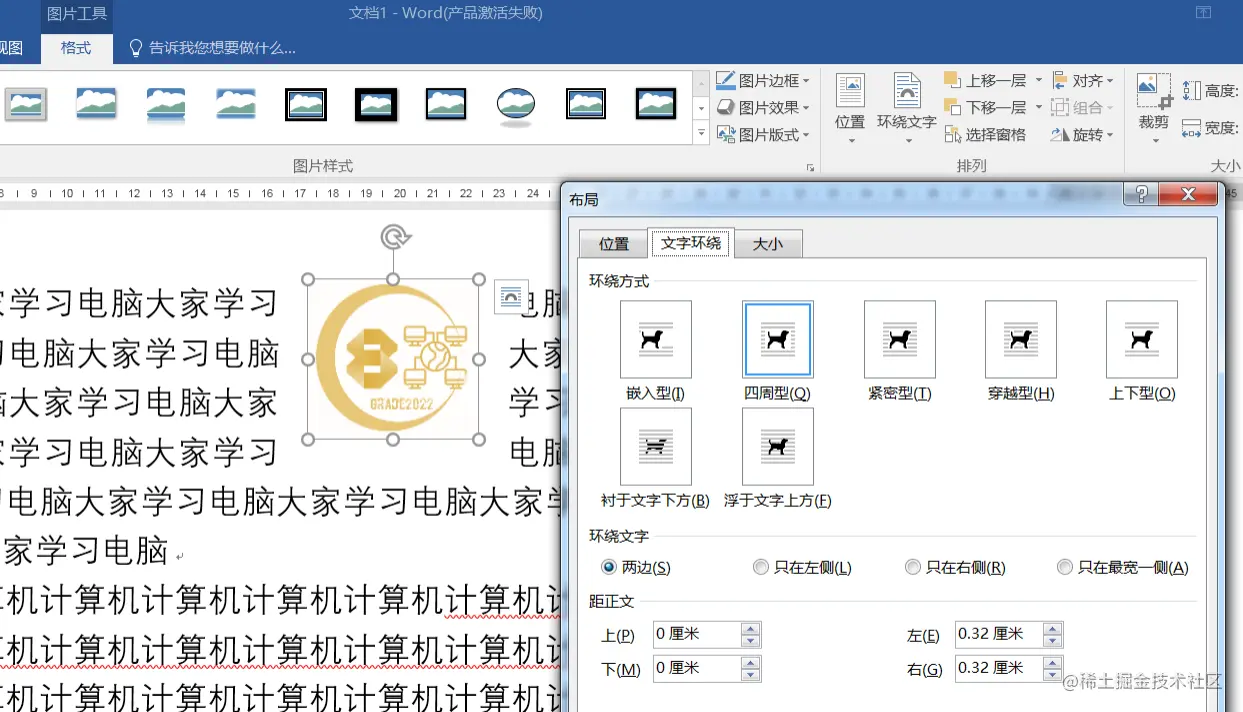Select 浮于文字上方 wrapping style icon
Image resolution: width=1243 pixels, height=712 pixels.
click(778, 447)
